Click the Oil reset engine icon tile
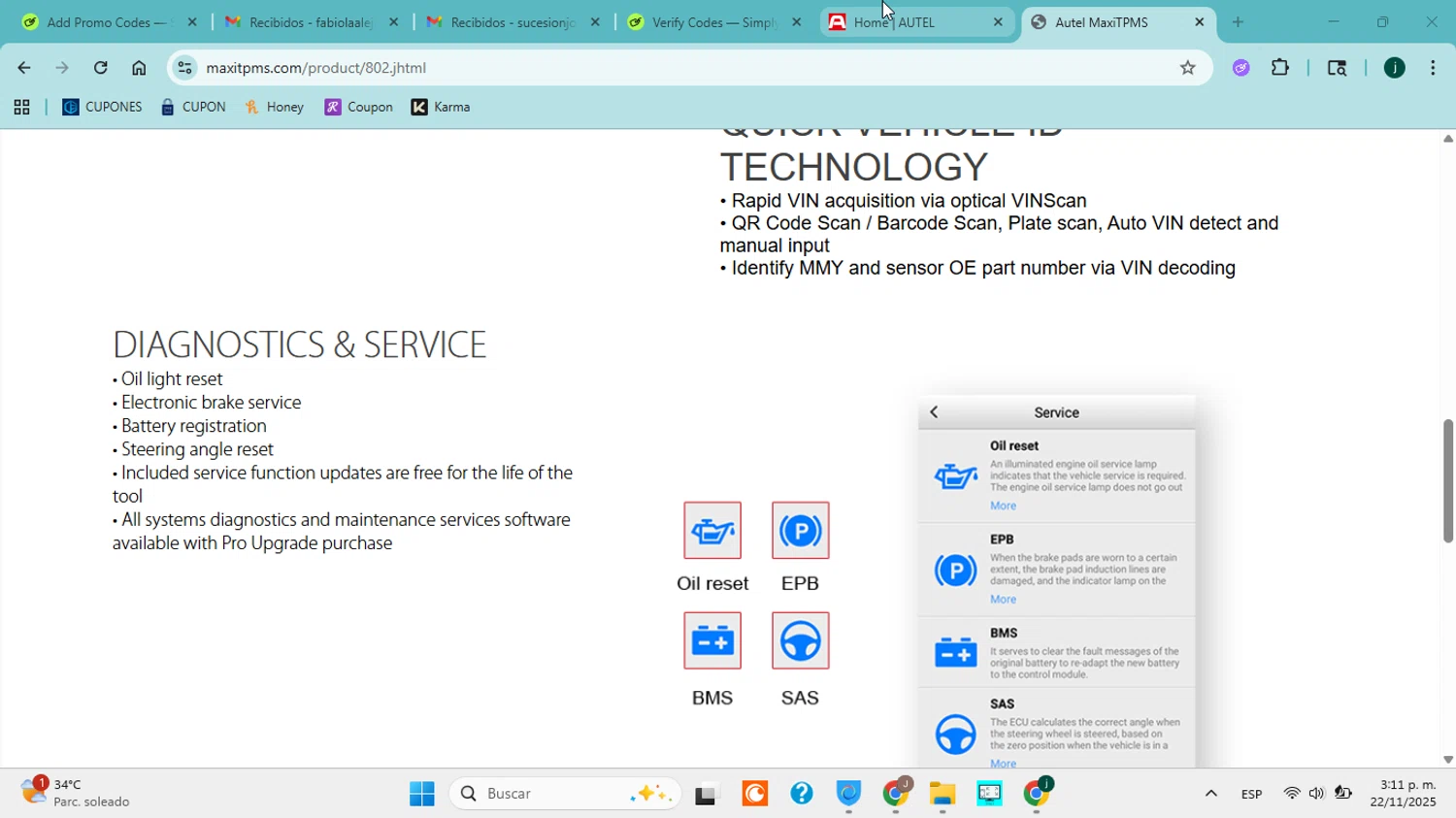Viewport: 1456px width, 818px height. 712,530
